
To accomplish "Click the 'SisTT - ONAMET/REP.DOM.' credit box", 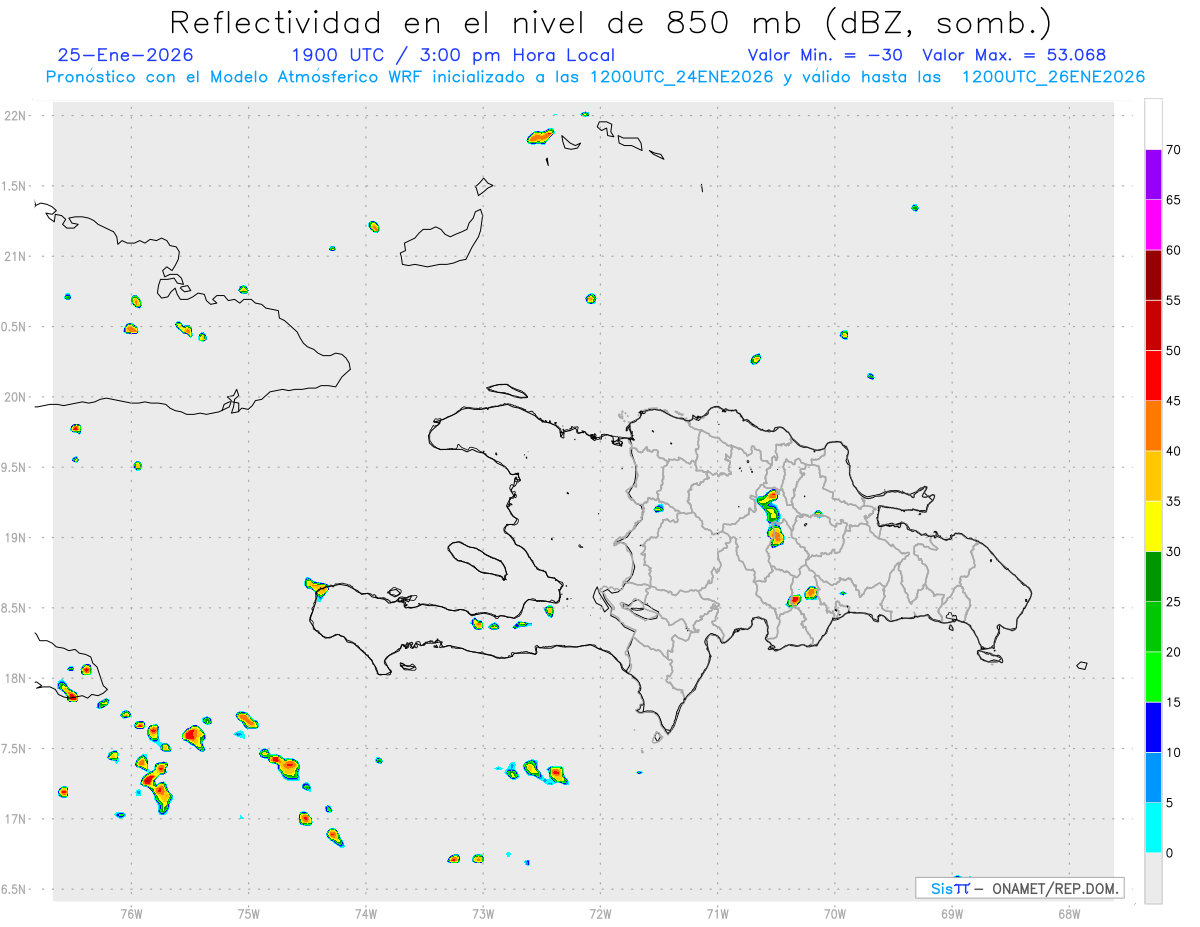I will coord(1019,888).
